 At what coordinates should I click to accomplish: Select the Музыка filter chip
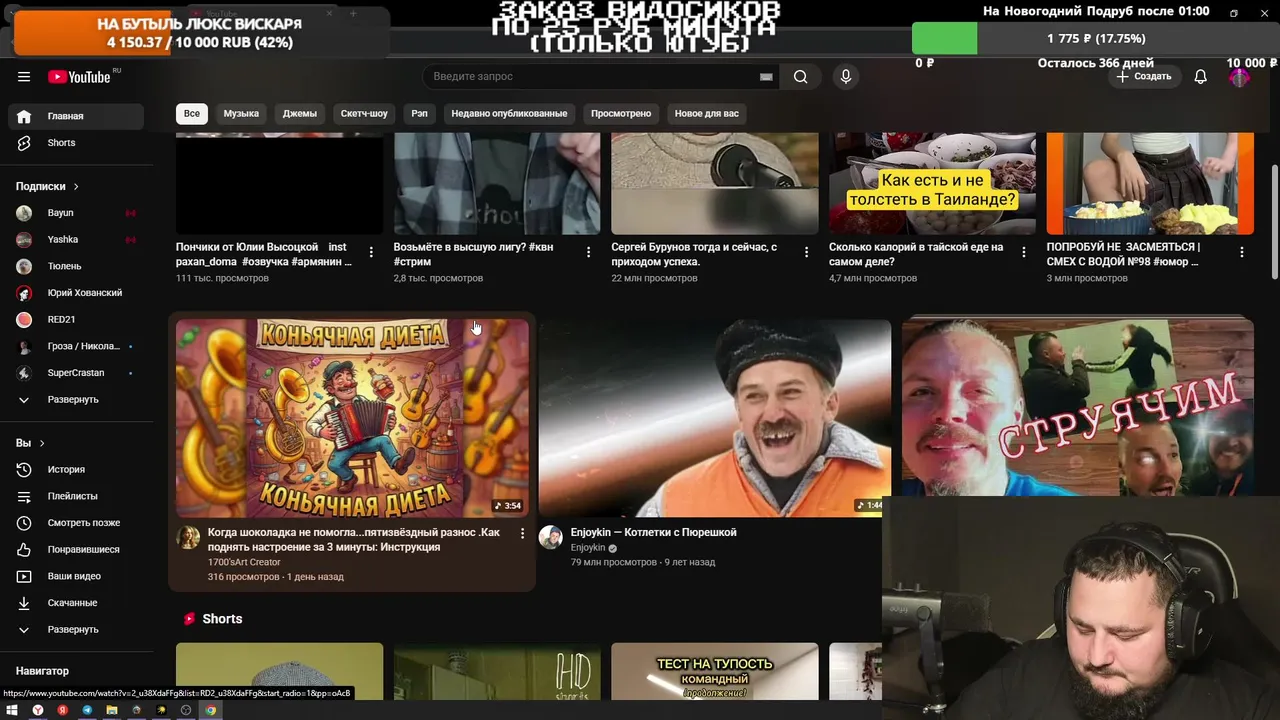point(241,113)
